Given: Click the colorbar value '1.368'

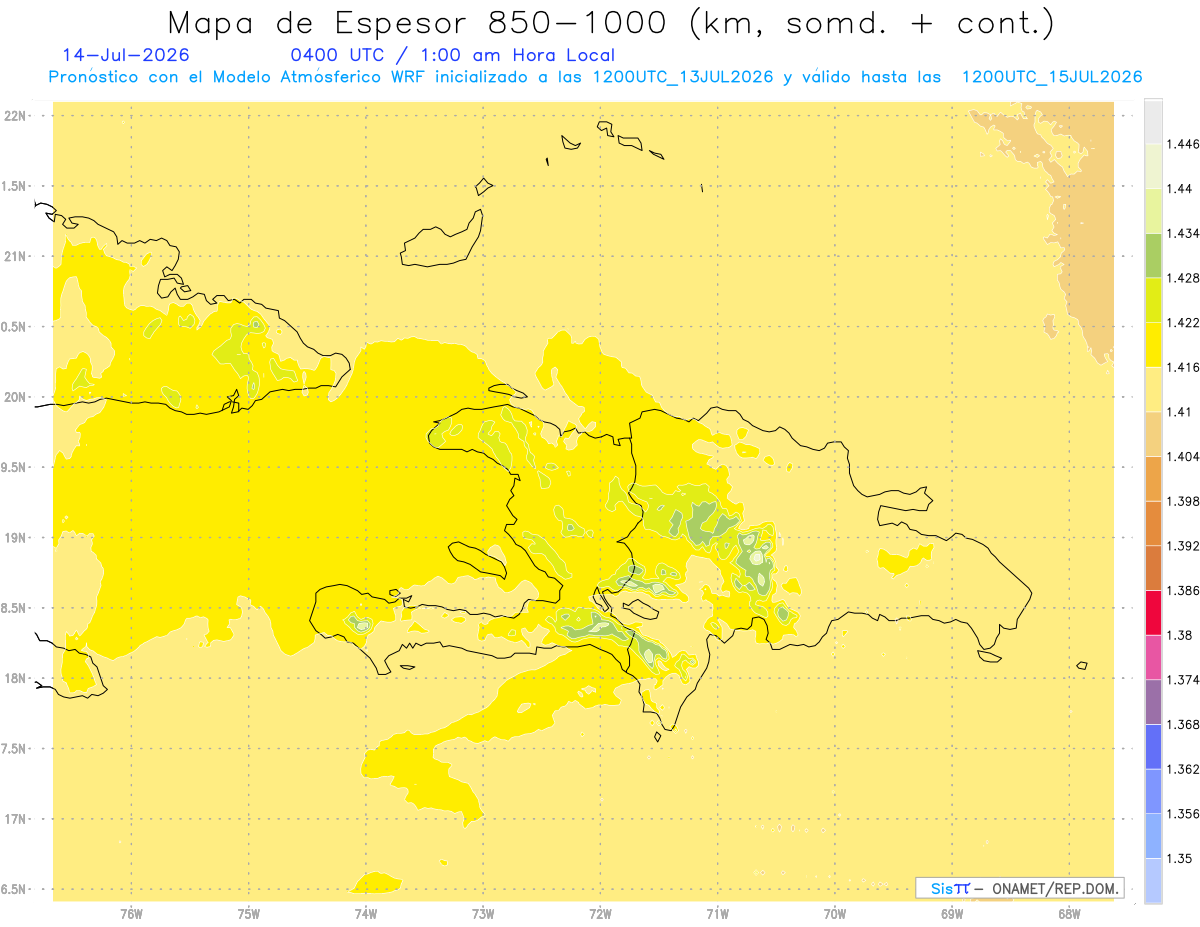Looking at the screenshot, I should tap(1182, 724).
